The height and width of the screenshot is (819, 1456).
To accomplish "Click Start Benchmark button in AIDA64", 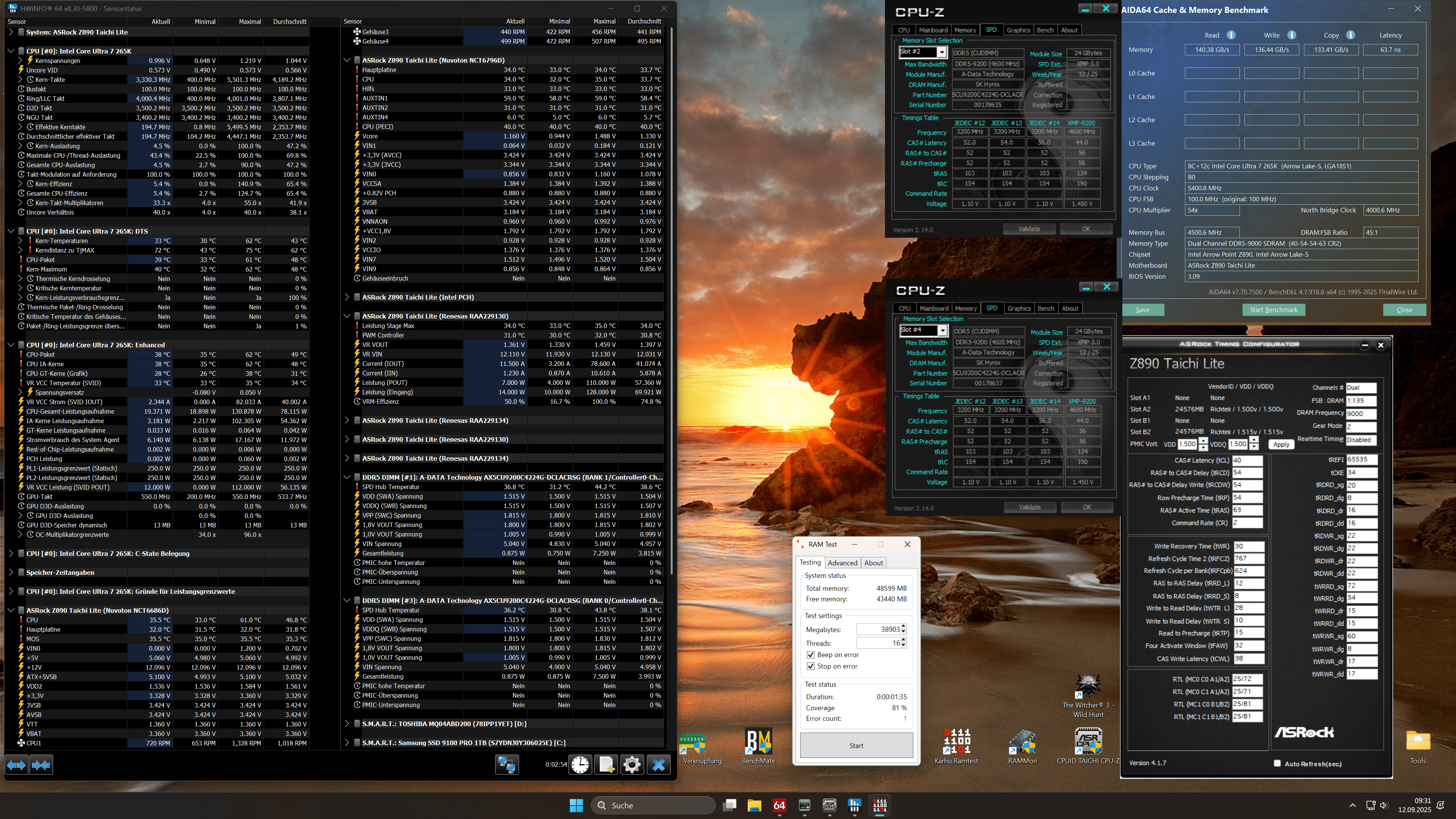I will coord(1274,310).
